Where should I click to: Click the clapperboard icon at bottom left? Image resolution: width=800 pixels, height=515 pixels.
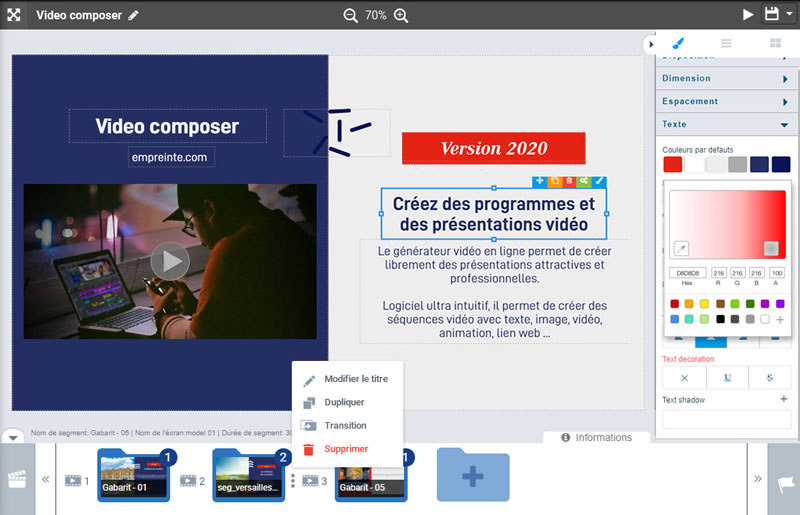click(16, 480)
